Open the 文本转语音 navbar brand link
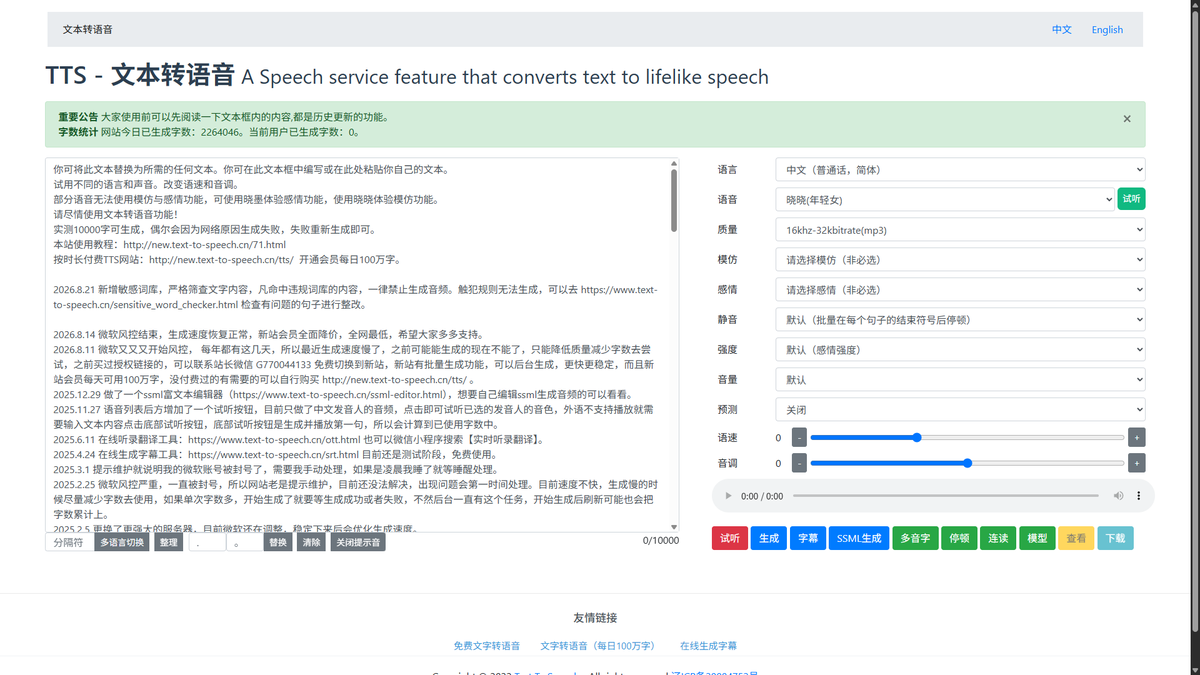Image resolution: width=1200 pixels, height=675 pixels. [88, 30]
